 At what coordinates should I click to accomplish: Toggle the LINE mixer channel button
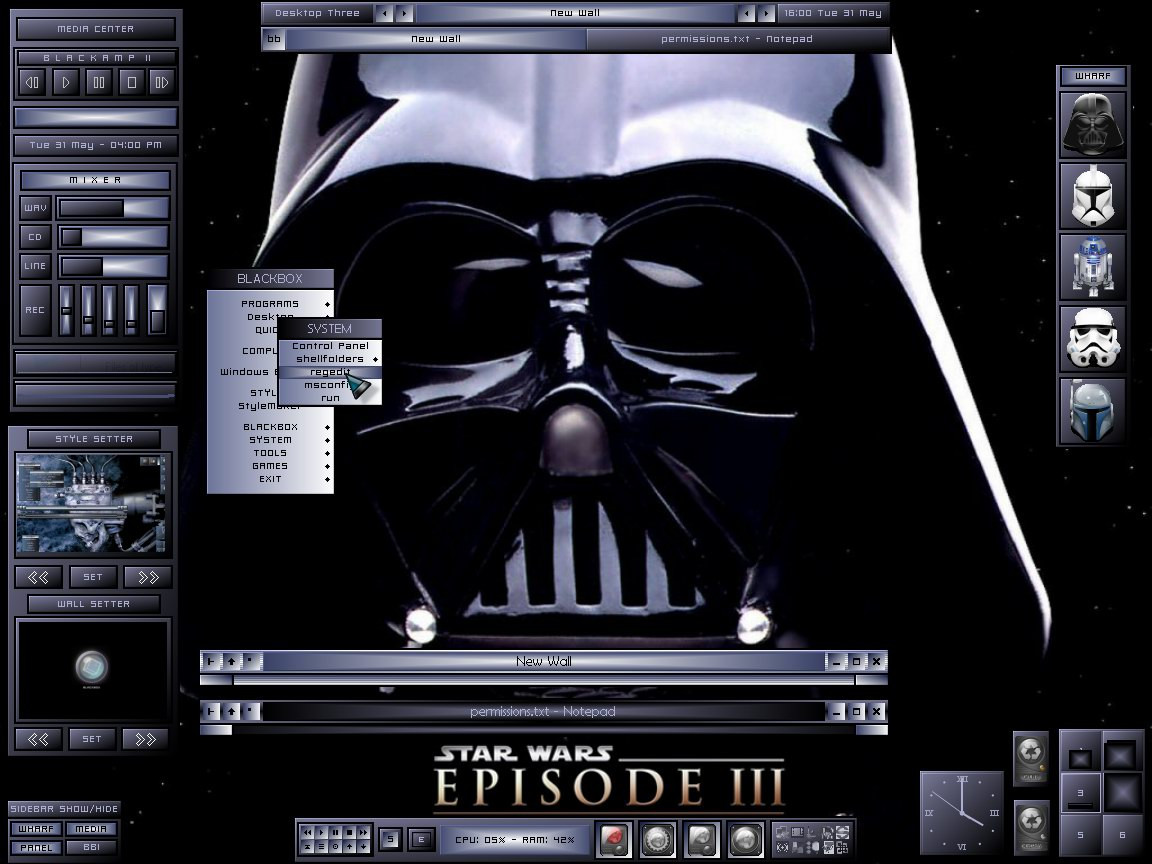click(35, 266)
